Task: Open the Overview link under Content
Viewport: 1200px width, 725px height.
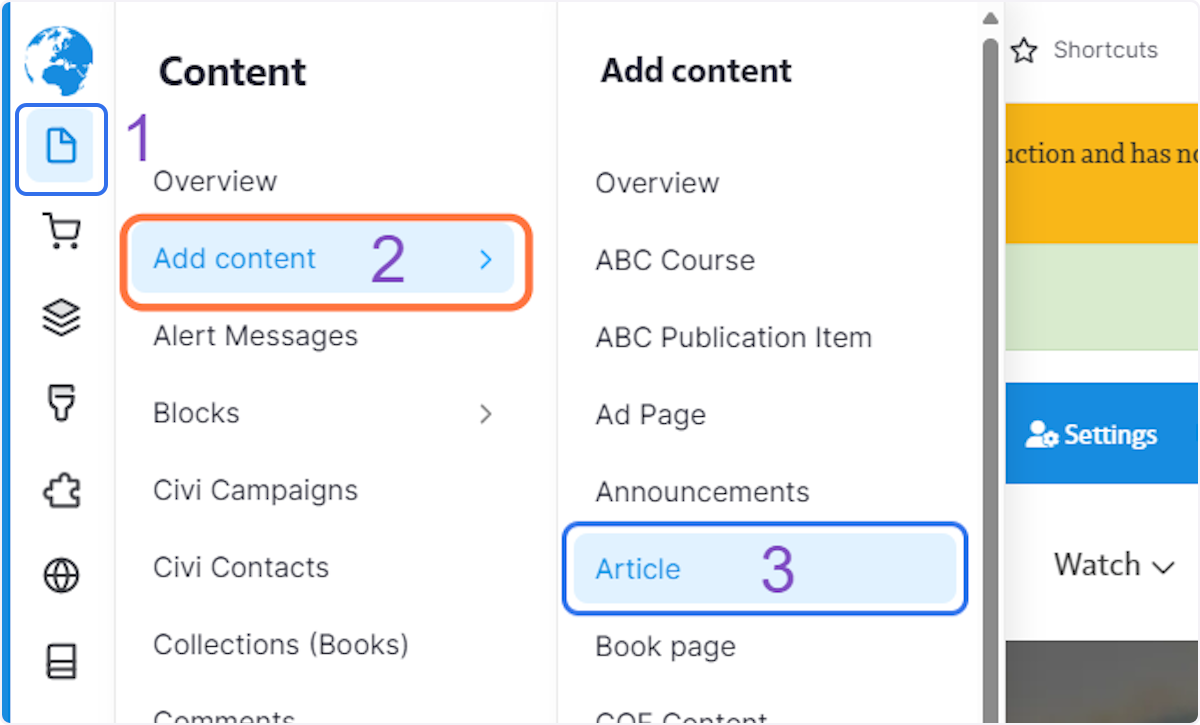Action: pyautogui.click(x=215, y=181)
